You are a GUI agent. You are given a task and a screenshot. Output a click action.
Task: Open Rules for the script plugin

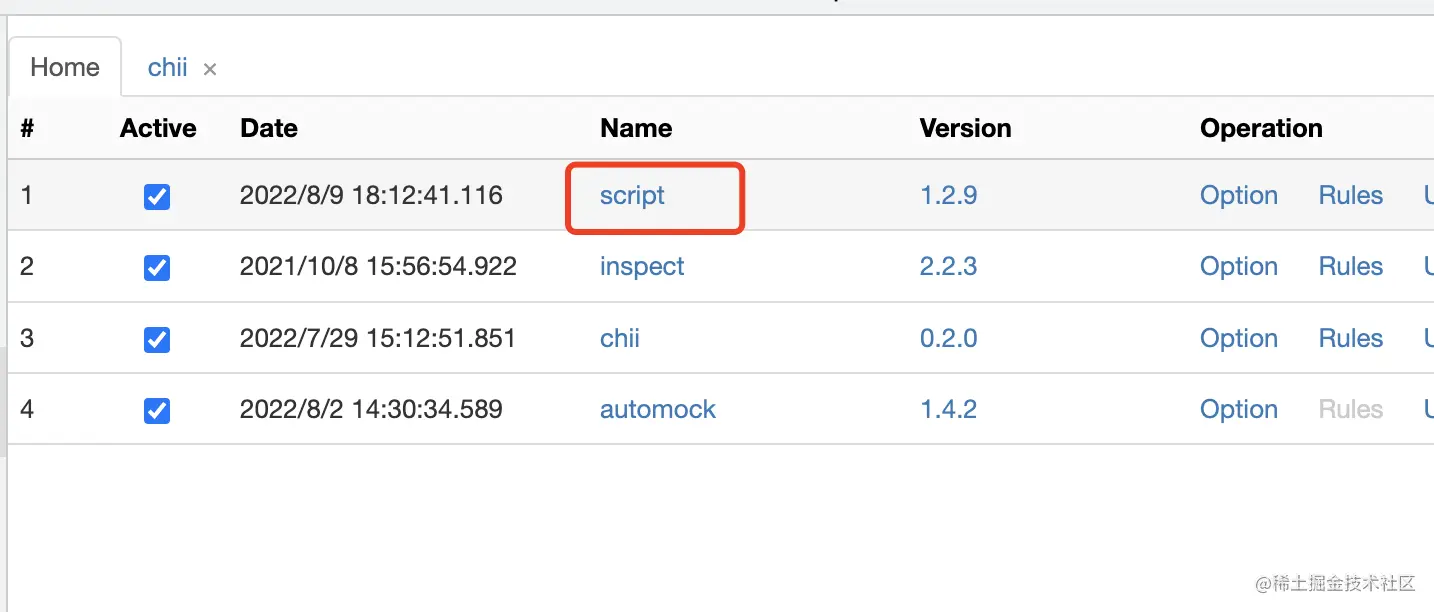[x=1351, y=195]
